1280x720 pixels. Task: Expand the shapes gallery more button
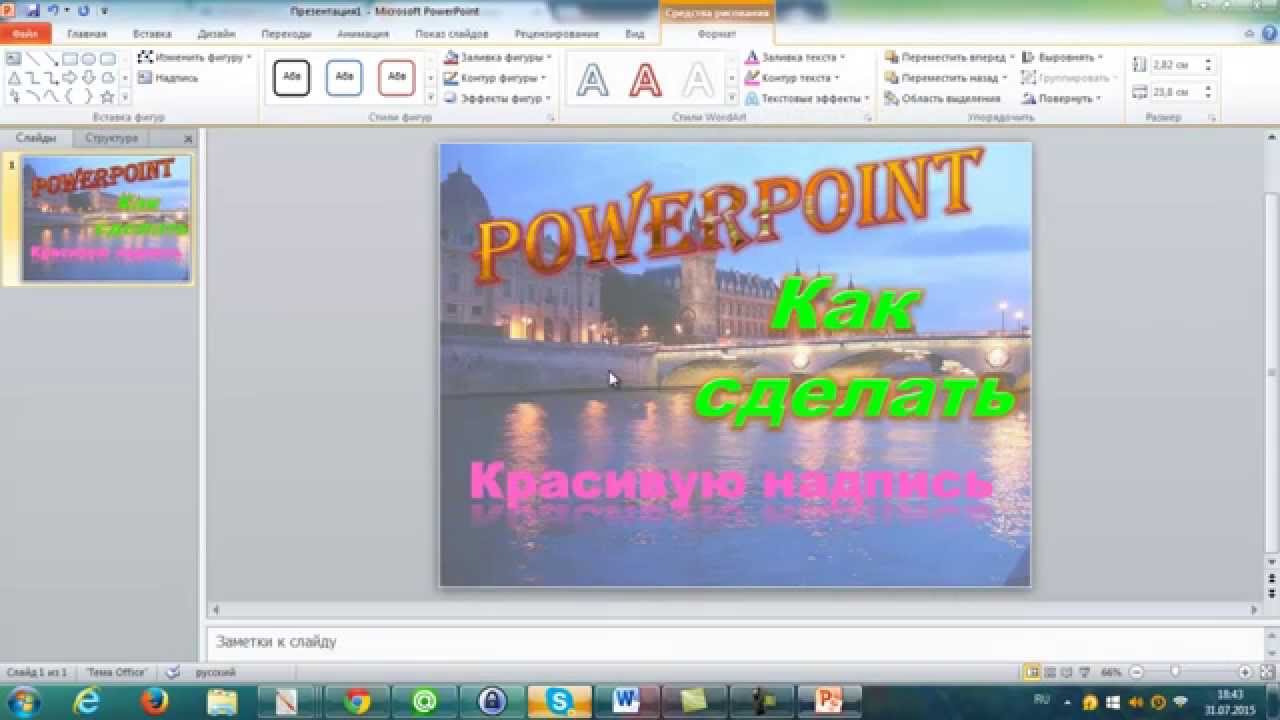click(125, 97)
